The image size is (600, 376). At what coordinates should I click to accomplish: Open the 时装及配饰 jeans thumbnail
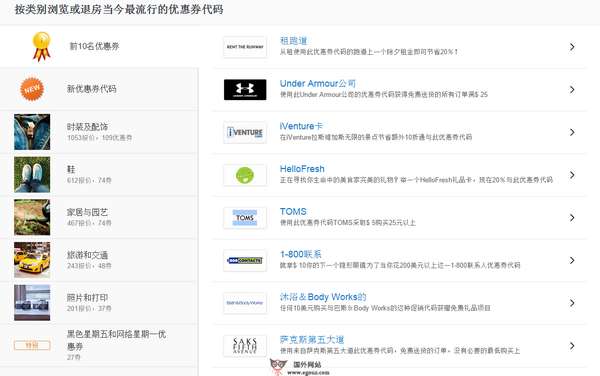click(x=32, y=132)
